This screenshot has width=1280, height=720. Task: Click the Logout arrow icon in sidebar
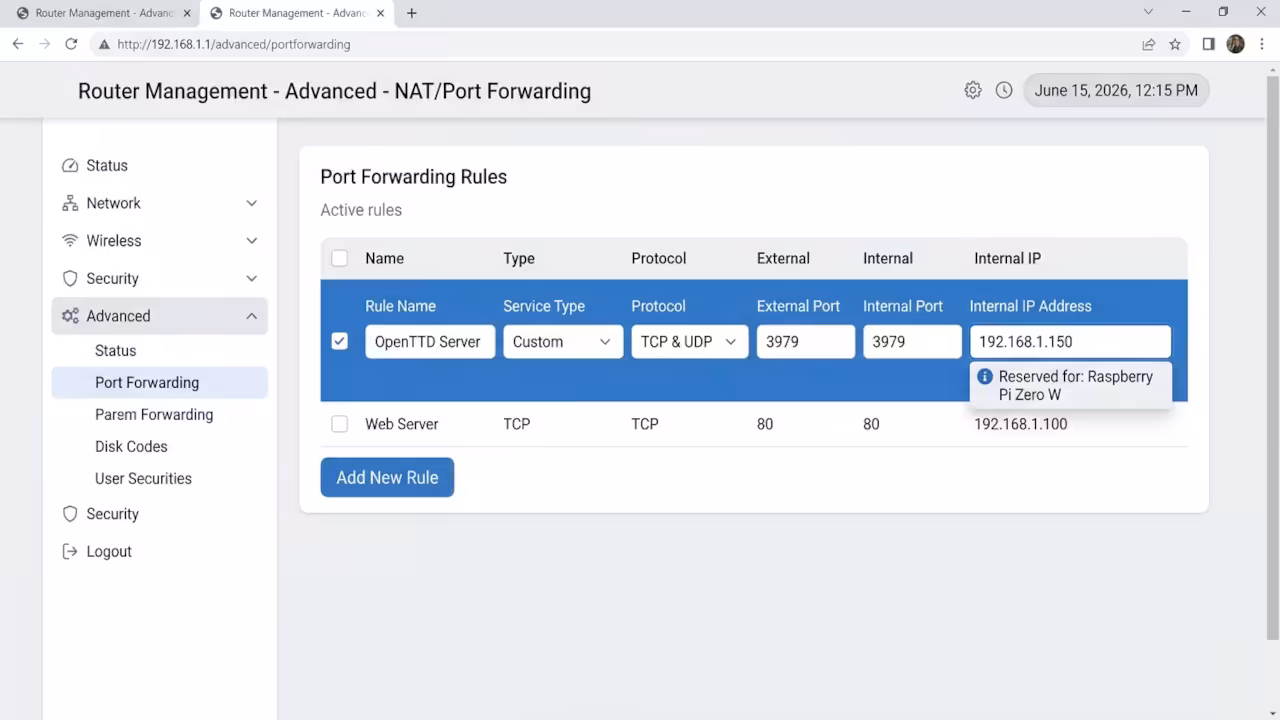pos(70,551)
